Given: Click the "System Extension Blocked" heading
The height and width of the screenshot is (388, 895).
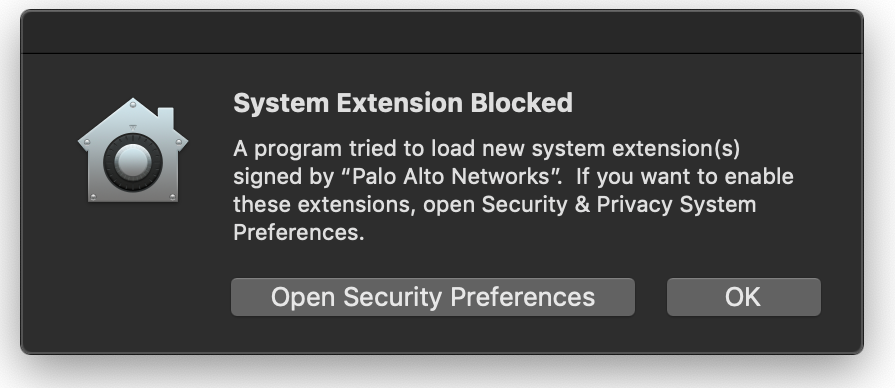Looking at the screenshot, I should pos(403,103).
